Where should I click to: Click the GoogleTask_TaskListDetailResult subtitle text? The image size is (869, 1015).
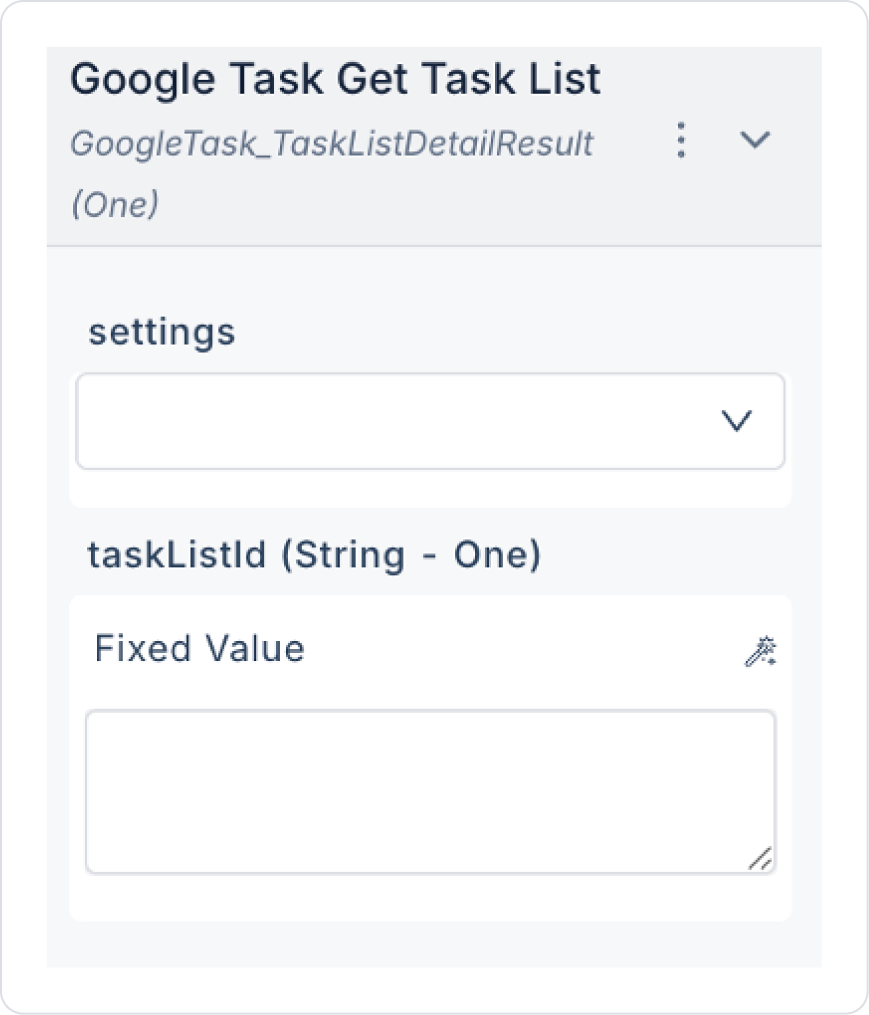coord(331,144)
